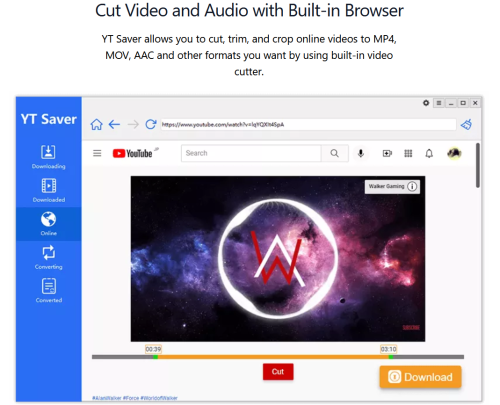Reload the page with refresh icon
Screen dimensions: 500x405
click(x=151, y=124)
